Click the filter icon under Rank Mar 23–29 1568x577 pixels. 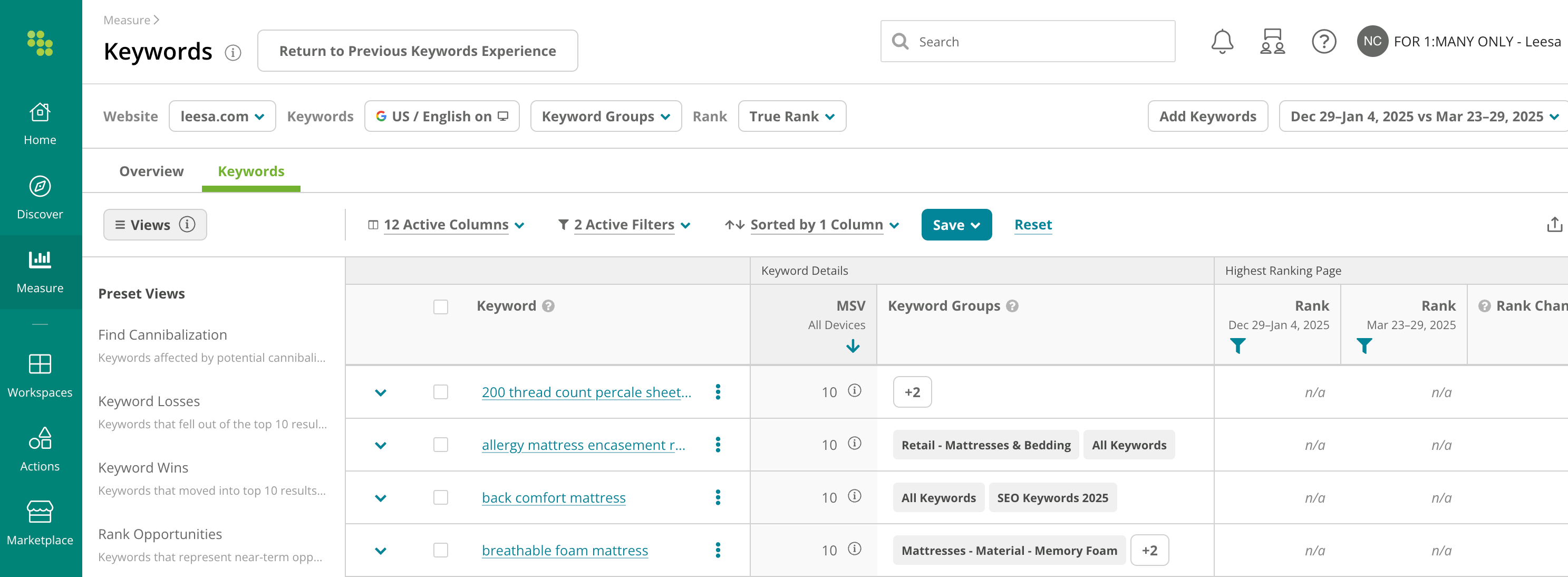point(1364,345)
